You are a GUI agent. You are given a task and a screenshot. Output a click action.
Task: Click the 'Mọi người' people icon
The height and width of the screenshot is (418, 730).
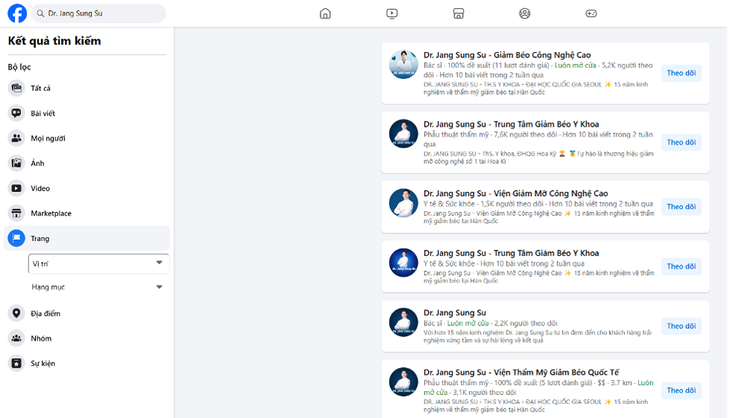click(x=16, y=138)
